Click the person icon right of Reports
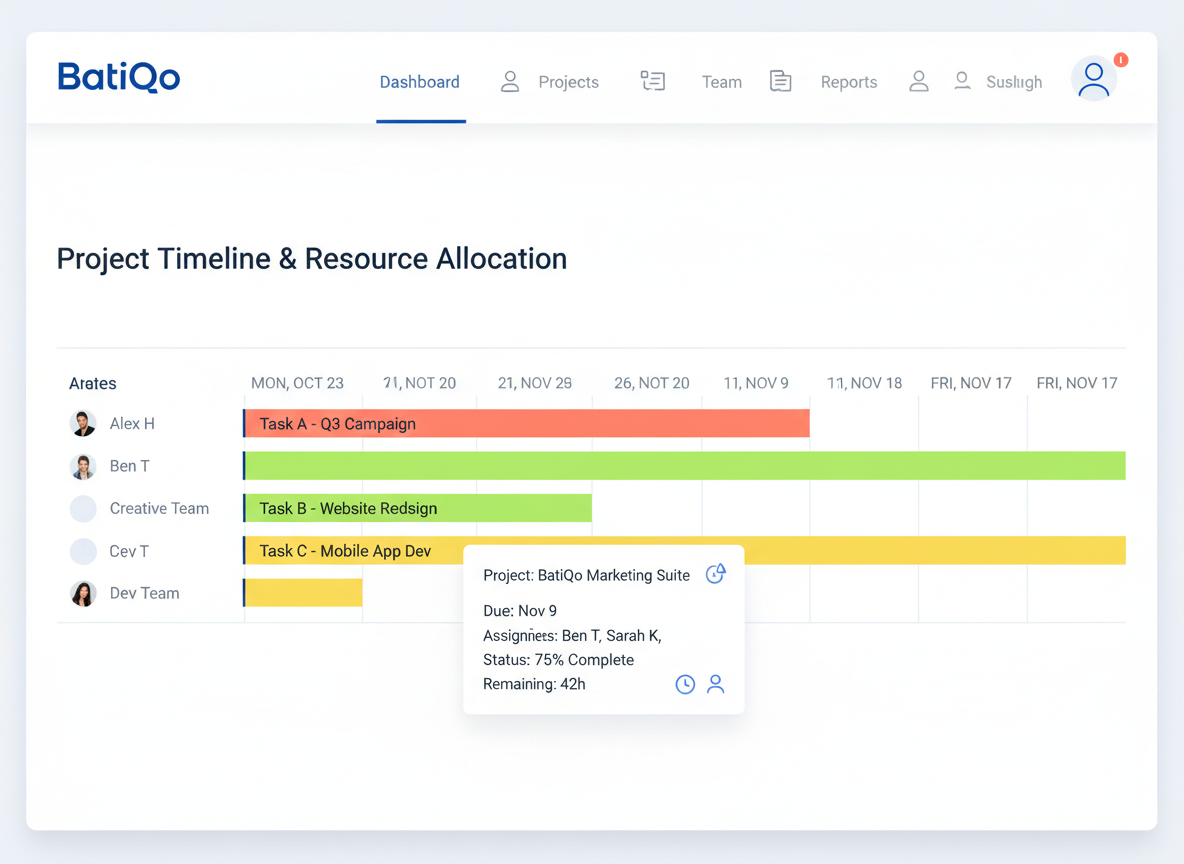Viewport: 1184px width, 864px height. coord(918,82)
